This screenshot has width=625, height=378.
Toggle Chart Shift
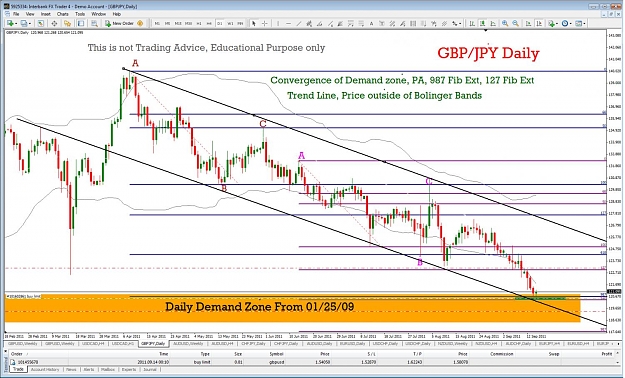click(x=539, y=24)
